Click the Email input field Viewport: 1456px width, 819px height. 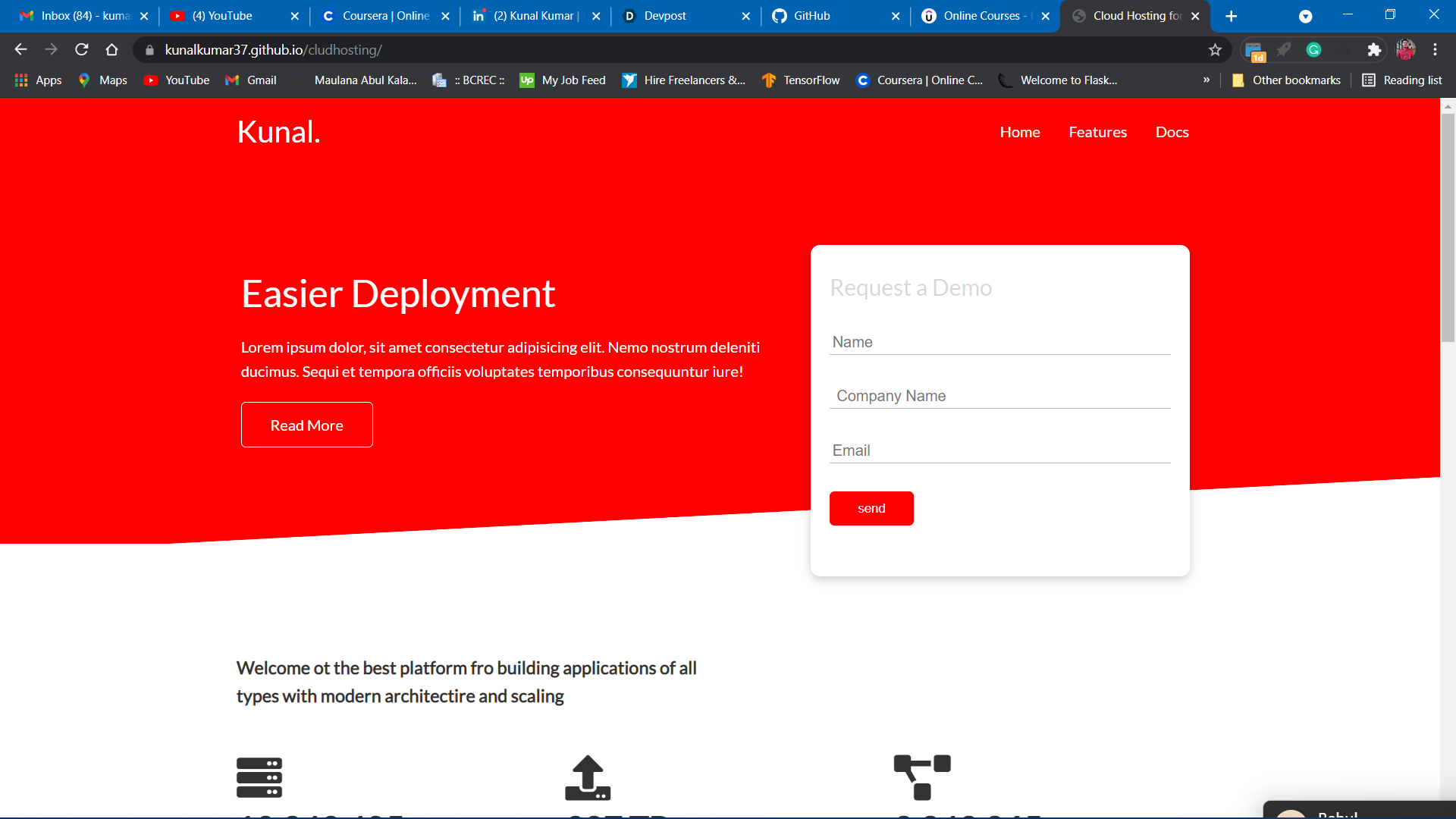999,450
